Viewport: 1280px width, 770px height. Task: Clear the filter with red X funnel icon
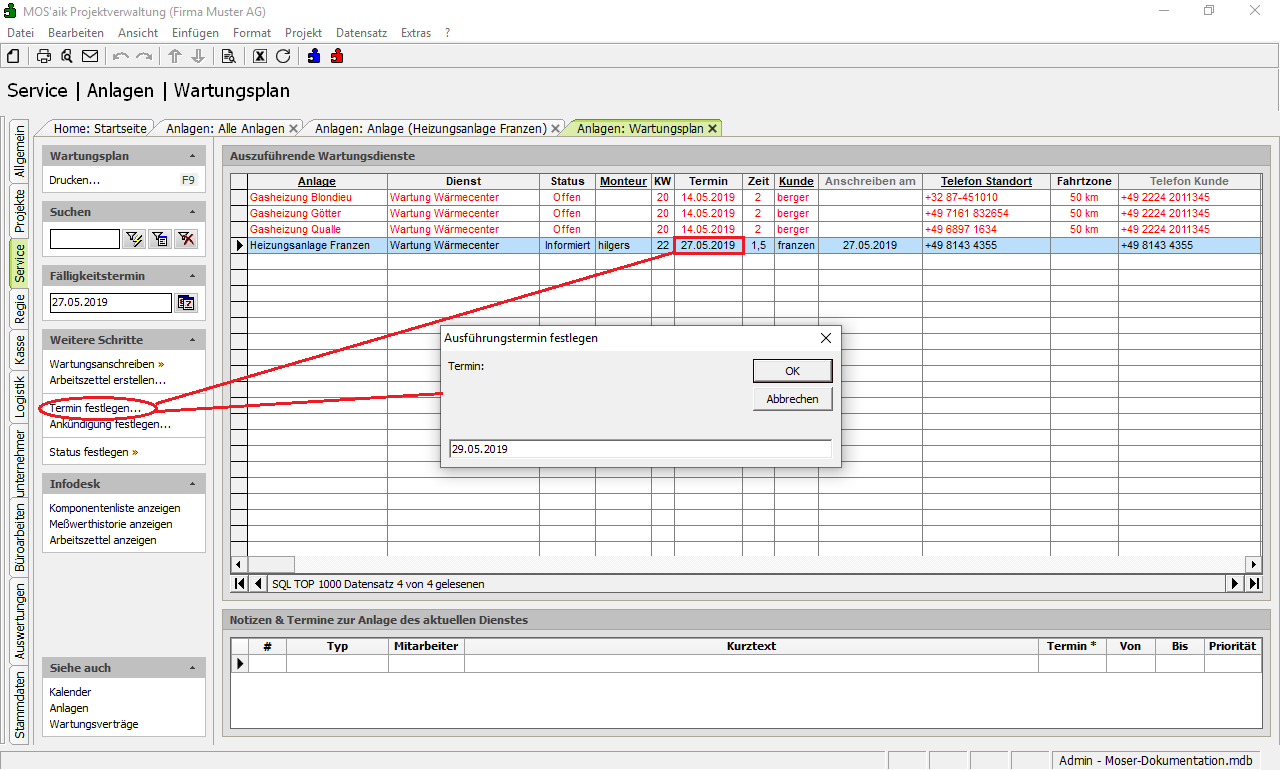(186, 239)
